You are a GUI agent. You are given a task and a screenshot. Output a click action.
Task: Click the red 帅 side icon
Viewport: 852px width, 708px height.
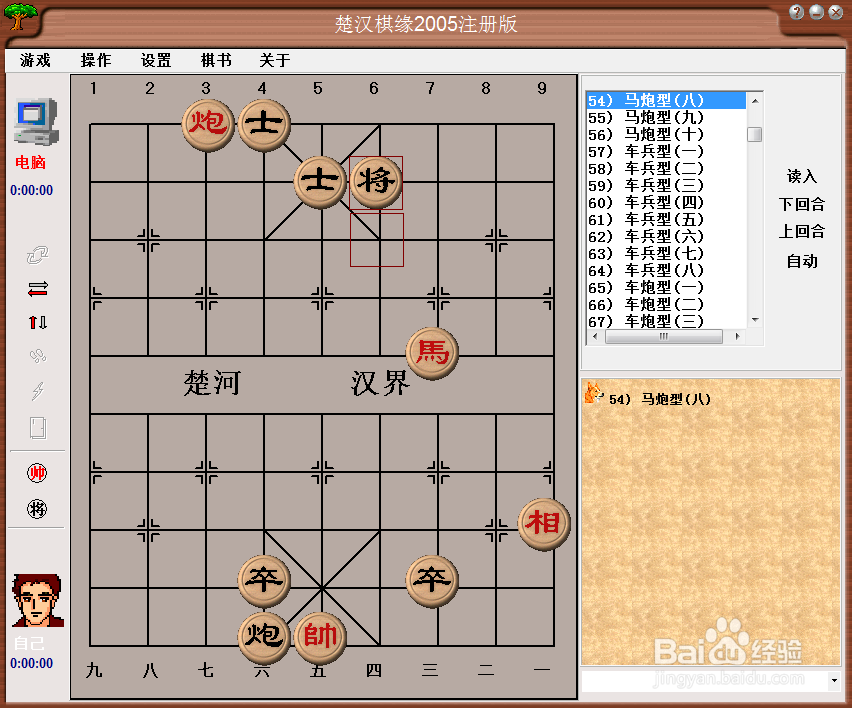click(x=37, y=473)
